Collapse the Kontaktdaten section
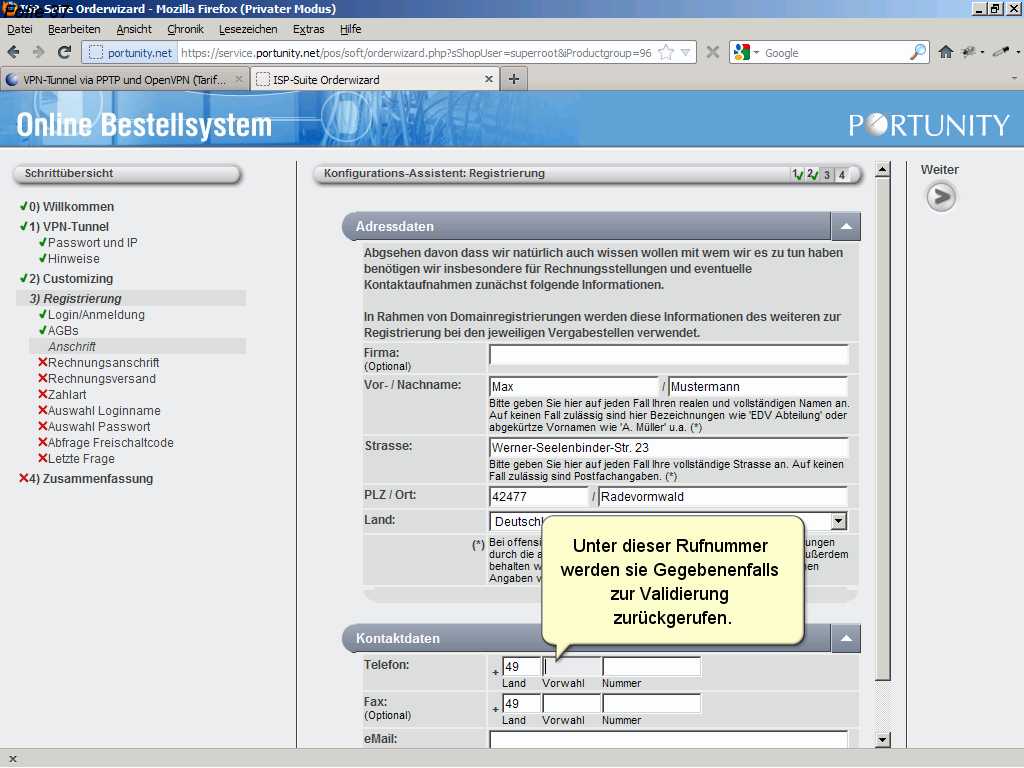 point(845,639)
